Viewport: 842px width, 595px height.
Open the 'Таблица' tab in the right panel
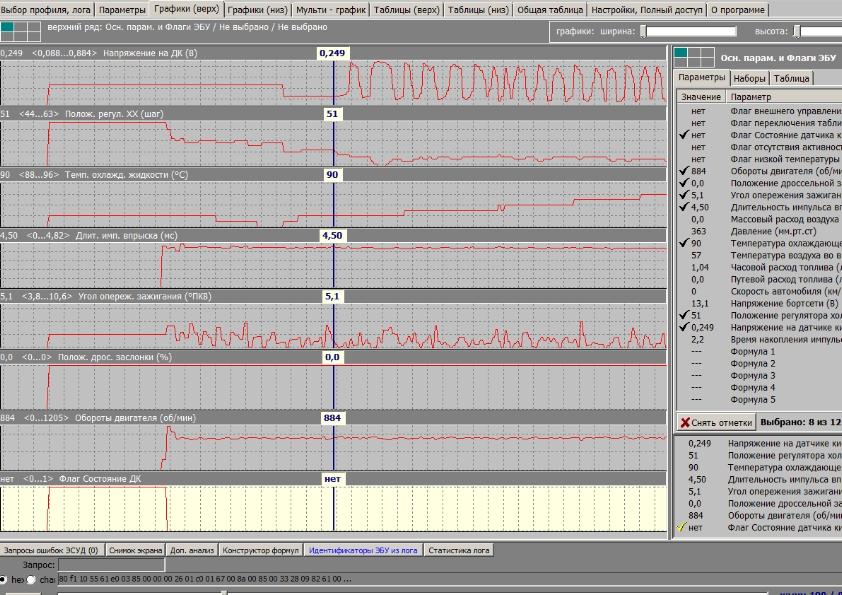pyautogui.click(x=791, y=78)
